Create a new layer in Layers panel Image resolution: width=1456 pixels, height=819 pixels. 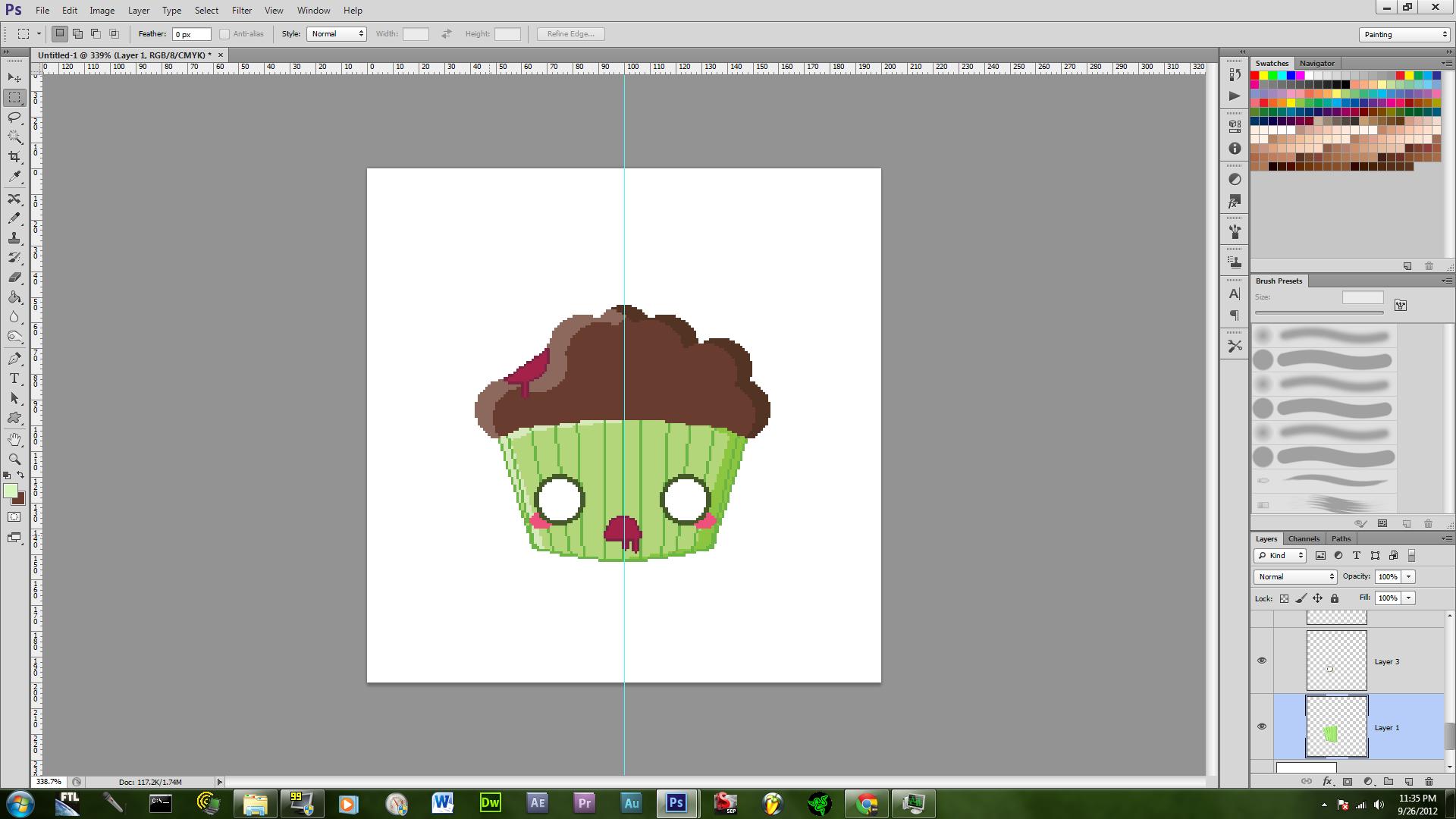[1409, 781]
